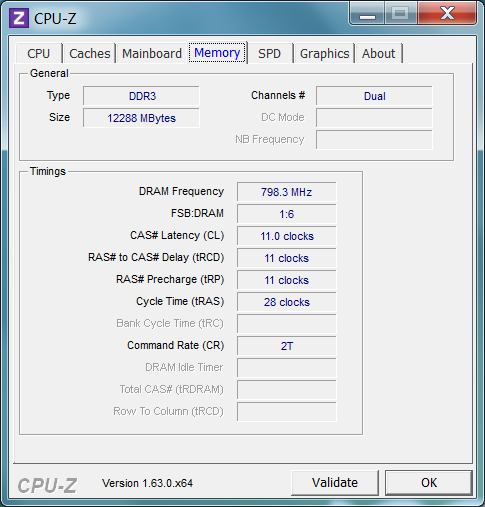Open the Caches tab
The height and width of the screenshot is (507, 485).
pyautogui.click(x=90, y=53)
